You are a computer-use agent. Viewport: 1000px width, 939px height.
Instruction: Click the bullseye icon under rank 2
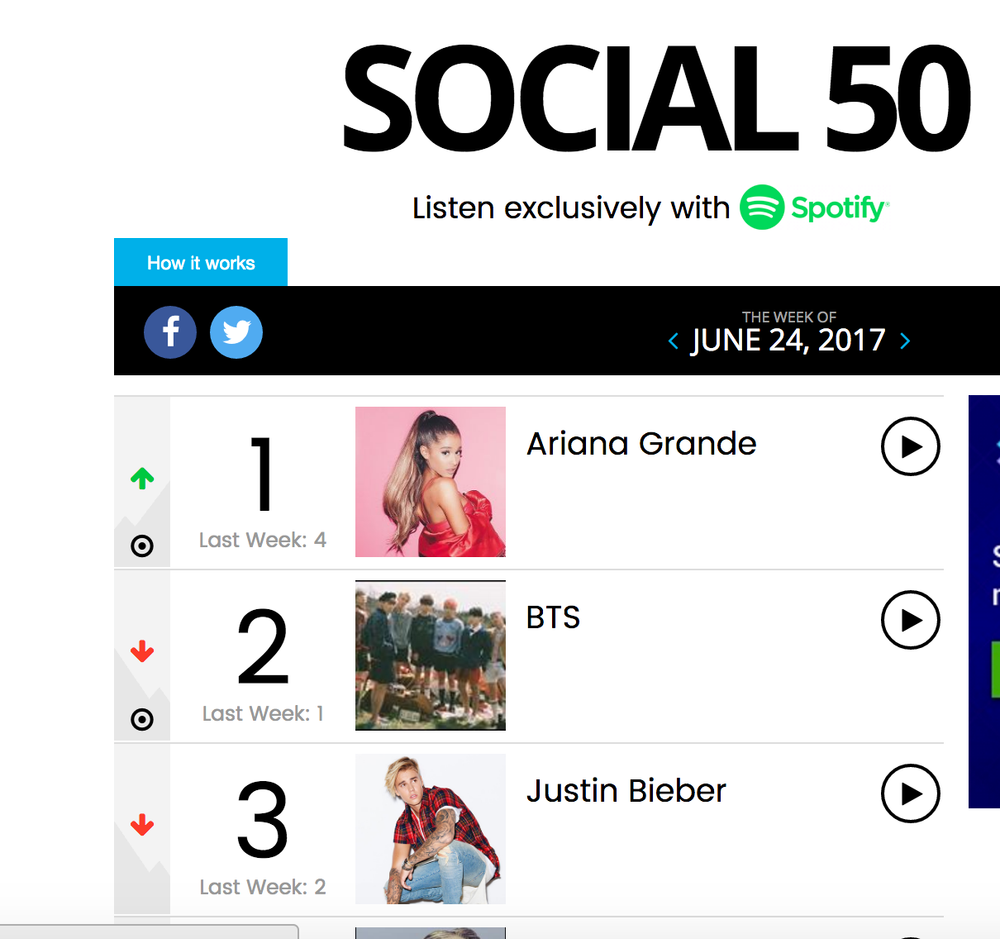(142, 720)
